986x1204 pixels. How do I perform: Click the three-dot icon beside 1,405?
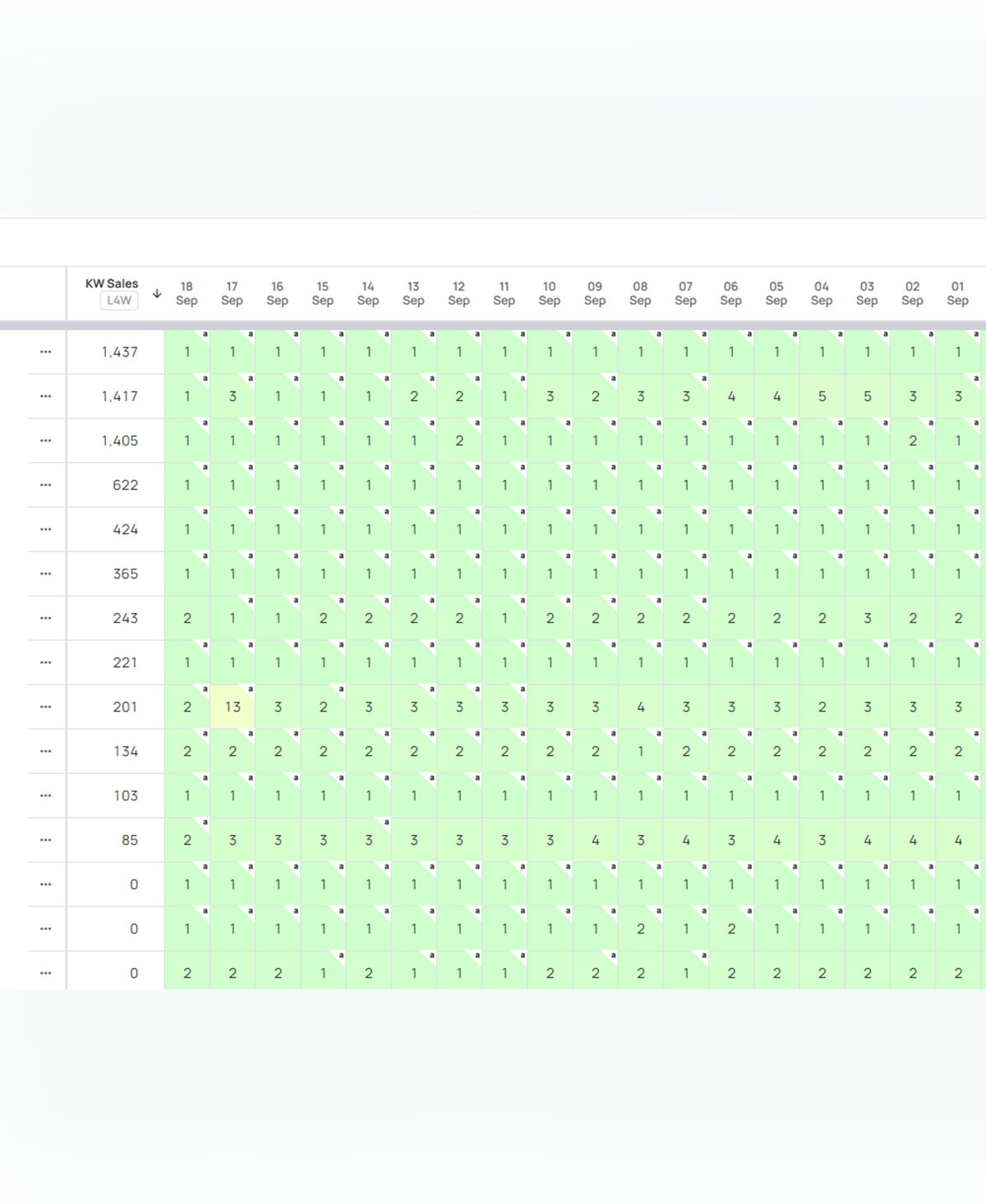(x=45, y=441)
